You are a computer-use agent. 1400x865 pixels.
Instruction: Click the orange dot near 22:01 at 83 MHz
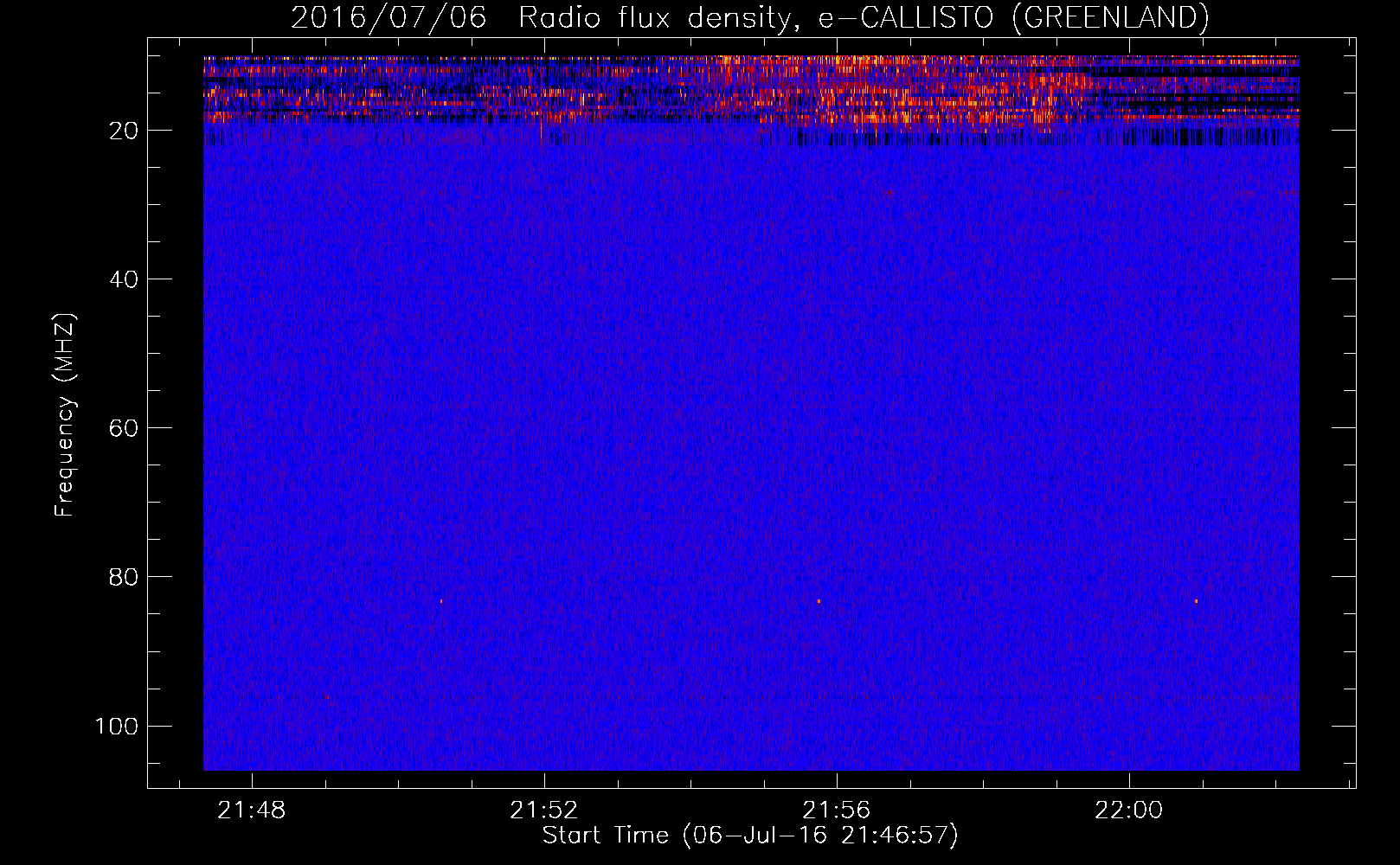[x=1197, y=600]
